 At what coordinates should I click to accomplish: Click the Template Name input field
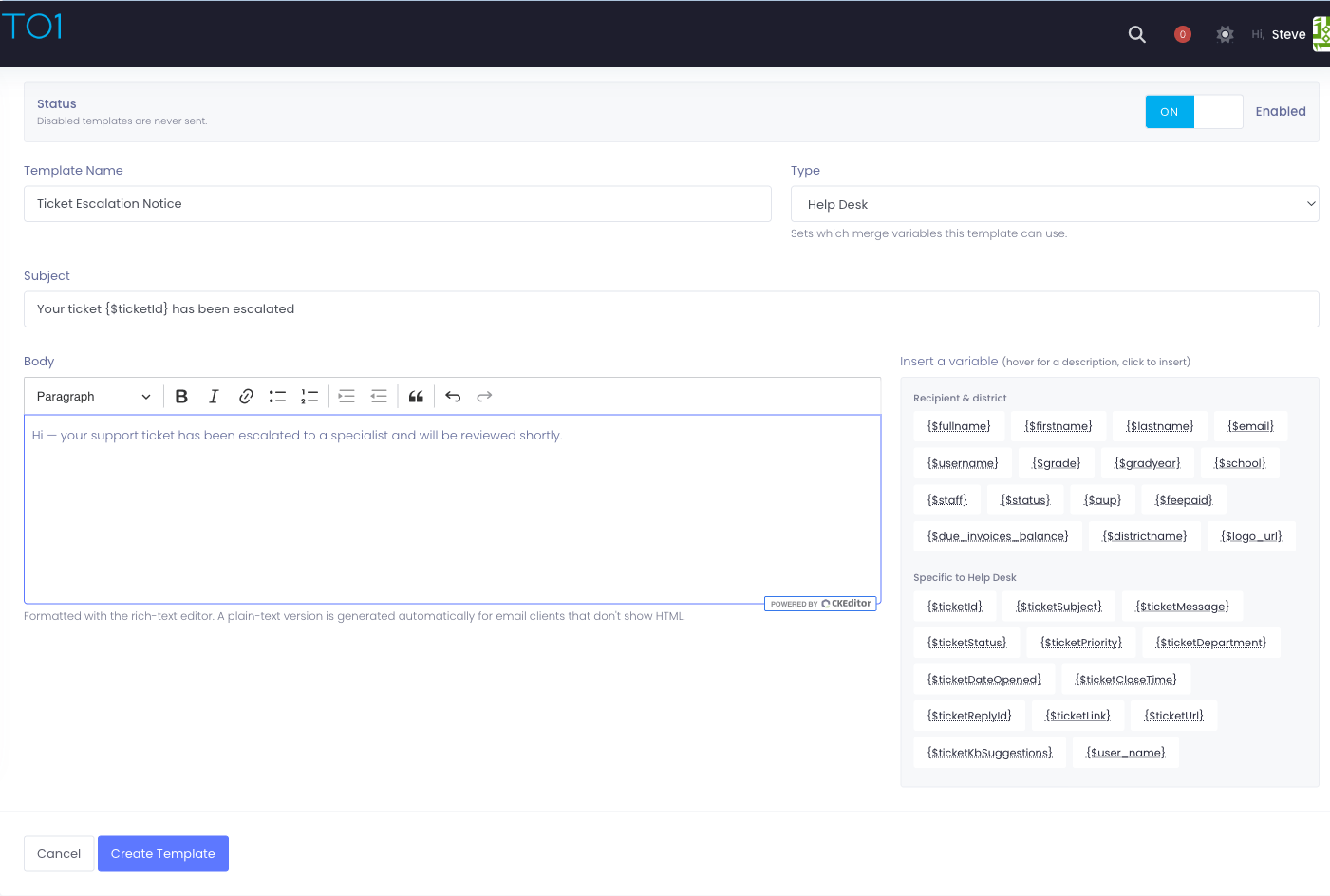point(397,204)
